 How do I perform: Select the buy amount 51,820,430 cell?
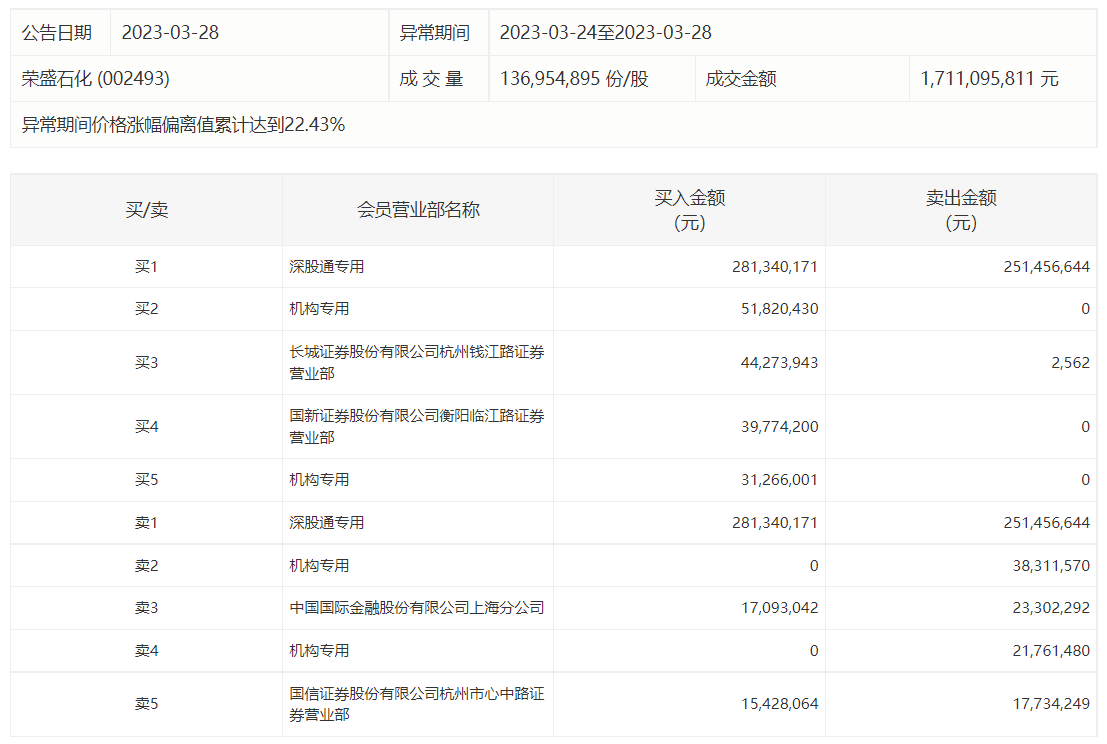coord(774,309)
